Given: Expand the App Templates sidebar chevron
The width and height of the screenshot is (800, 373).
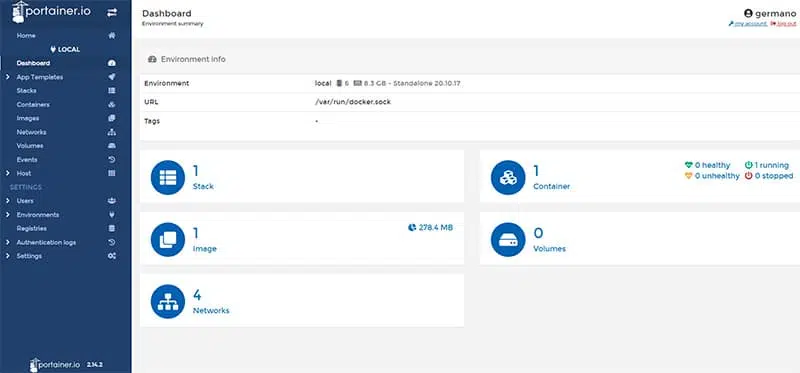Looking at the screenshot, I should [x=7, y=77].
